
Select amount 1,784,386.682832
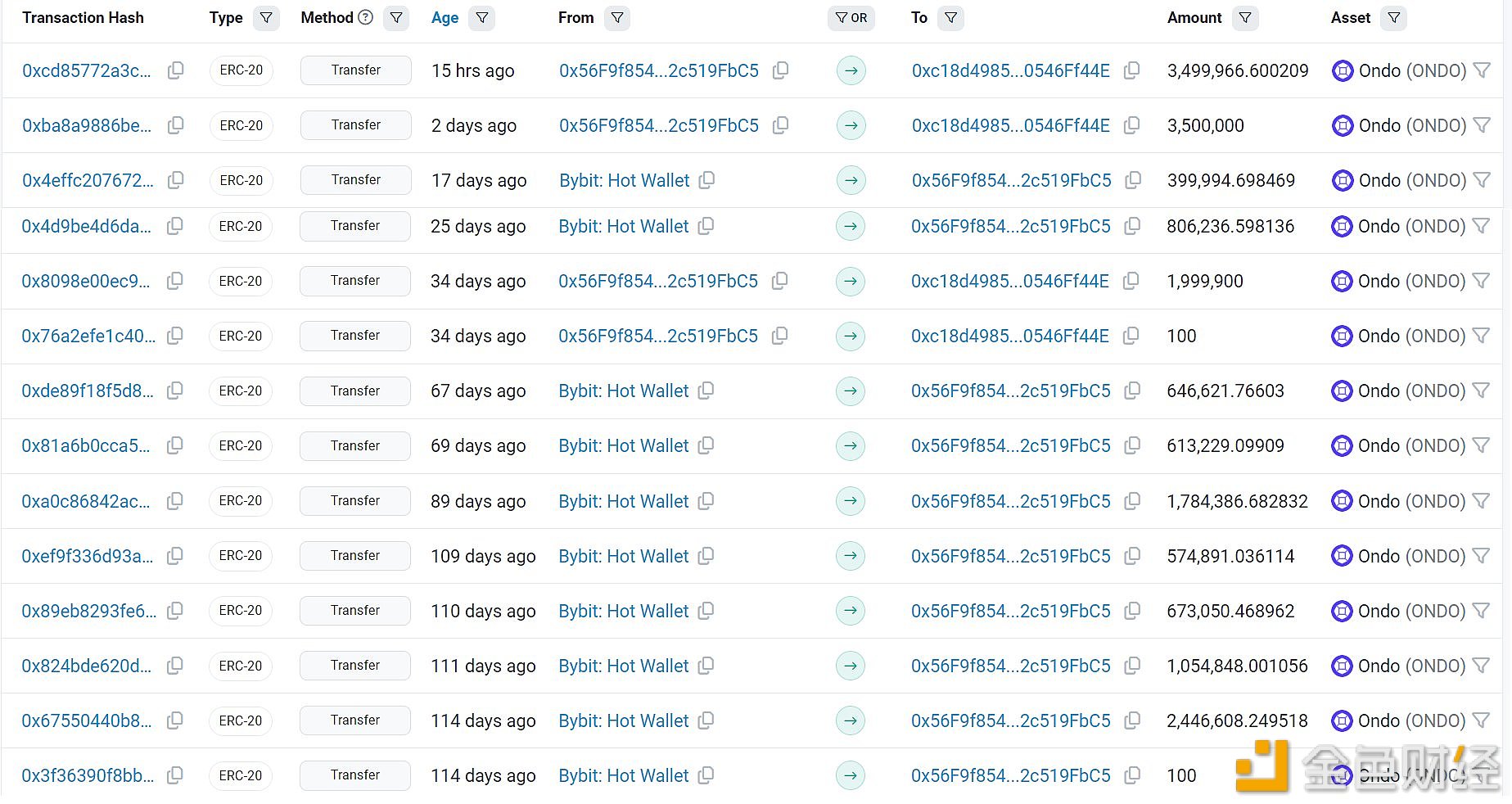(1237, 501)
